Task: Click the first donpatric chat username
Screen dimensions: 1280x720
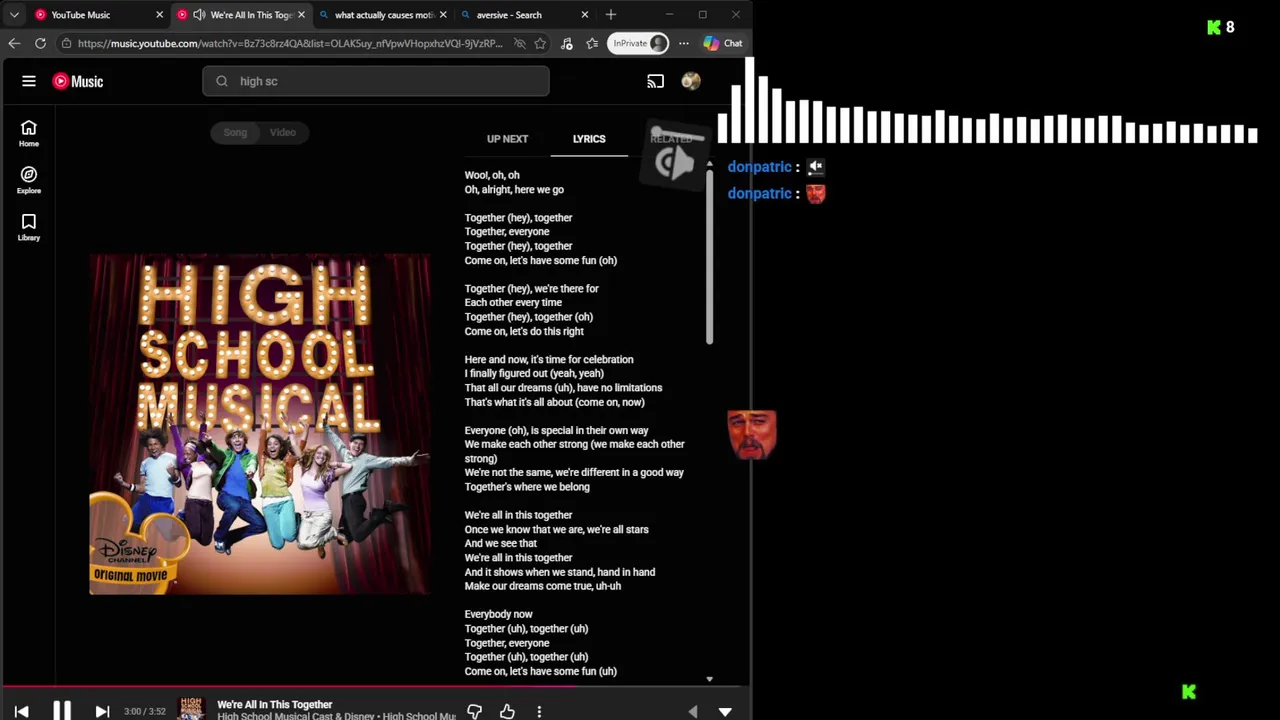Action: click(x=759, y=167)
